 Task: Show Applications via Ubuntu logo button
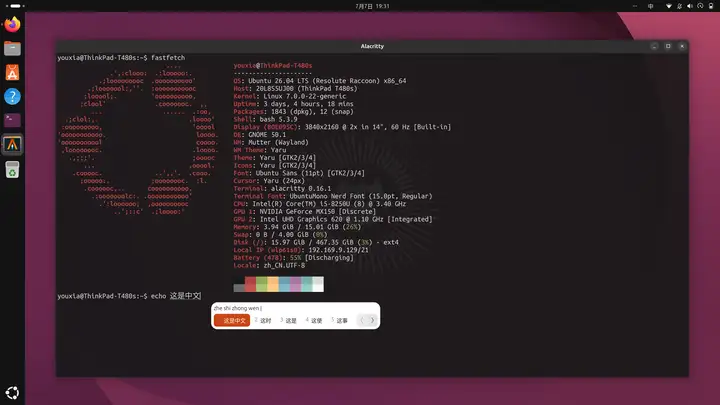point(12,393)
